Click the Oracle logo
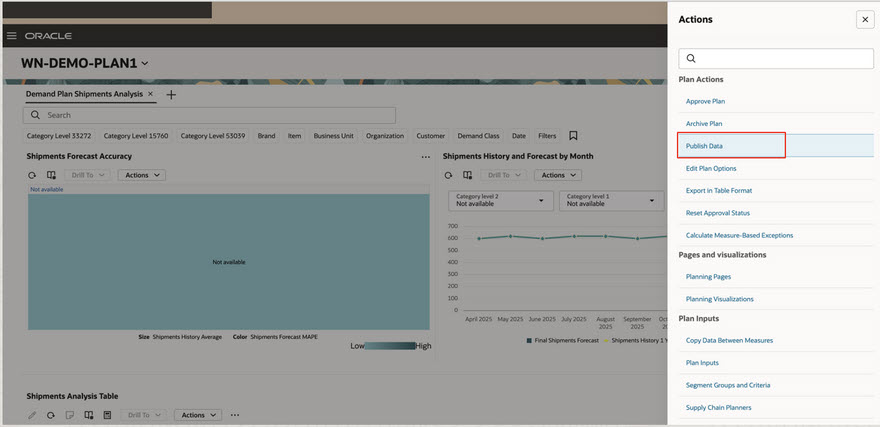 (x=48, y=36)
